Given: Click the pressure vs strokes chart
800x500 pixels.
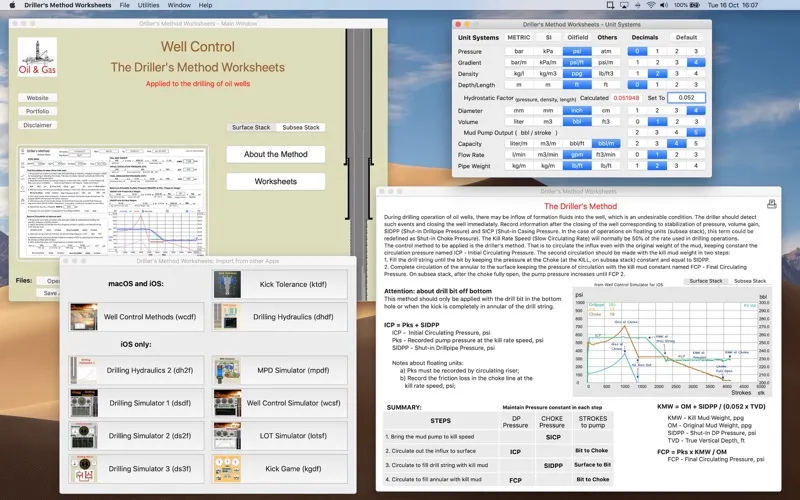Looking at the screenshot, I should coord(671,343).
